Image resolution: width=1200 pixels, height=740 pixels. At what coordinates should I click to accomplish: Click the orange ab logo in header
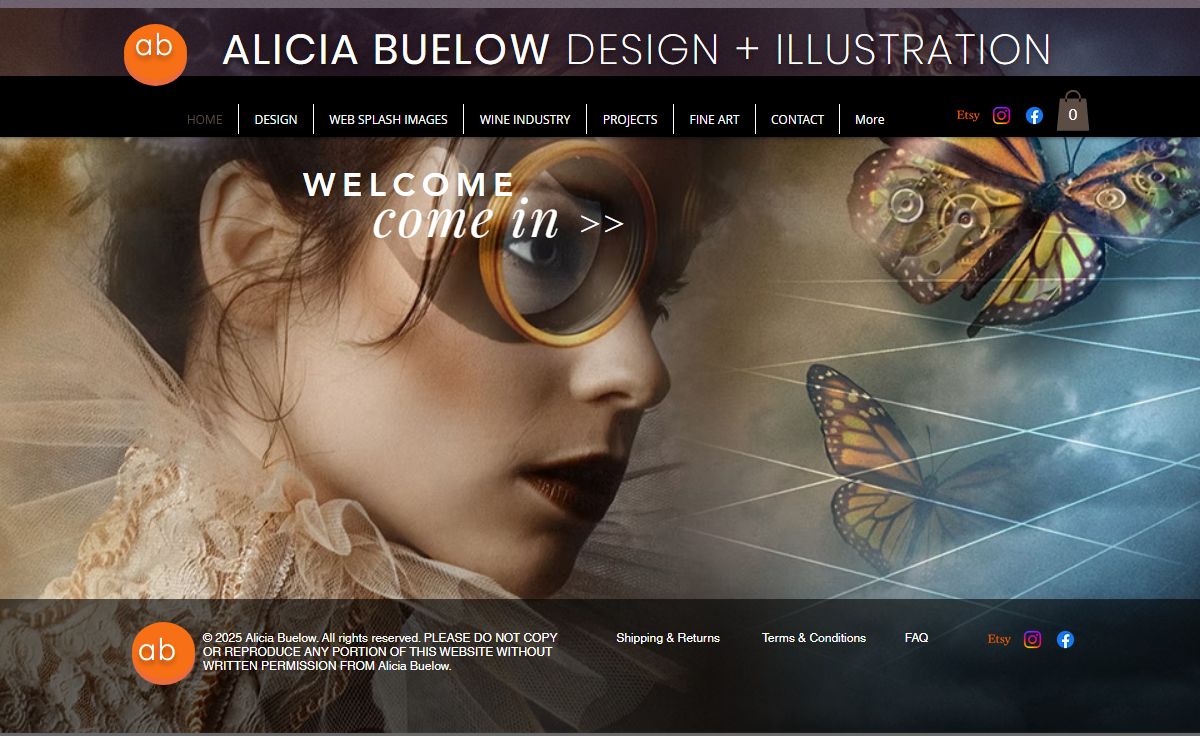tap(155, 54)
